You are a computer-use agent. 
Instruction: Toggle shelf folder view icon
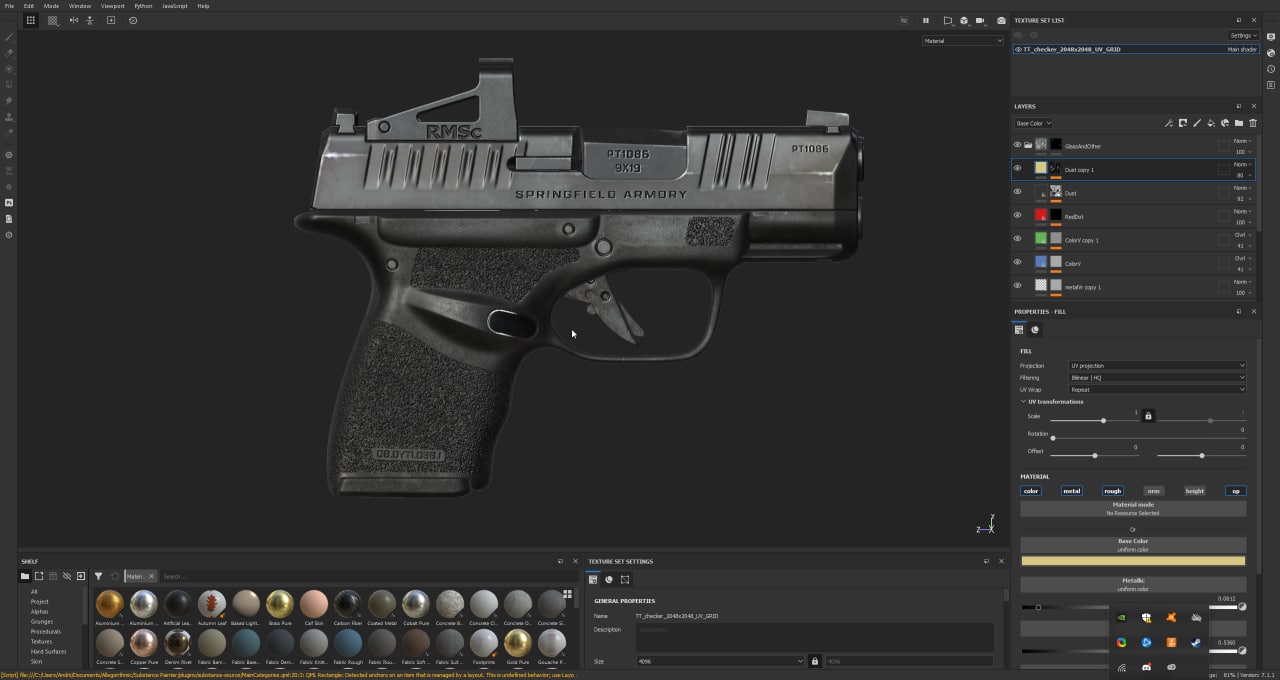click(25, 576)
